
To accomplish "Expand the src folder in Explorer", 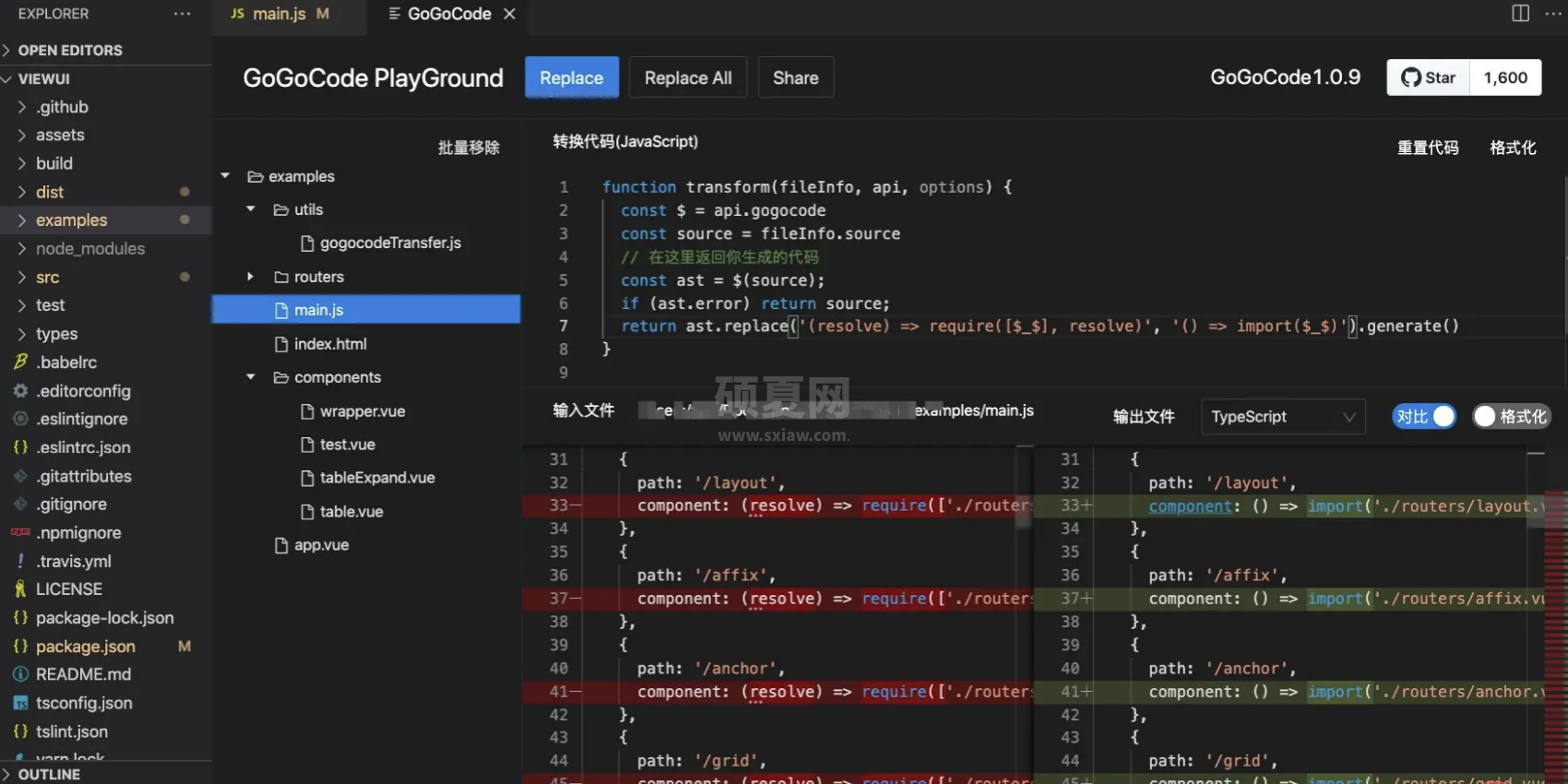I will coord(106,278).
